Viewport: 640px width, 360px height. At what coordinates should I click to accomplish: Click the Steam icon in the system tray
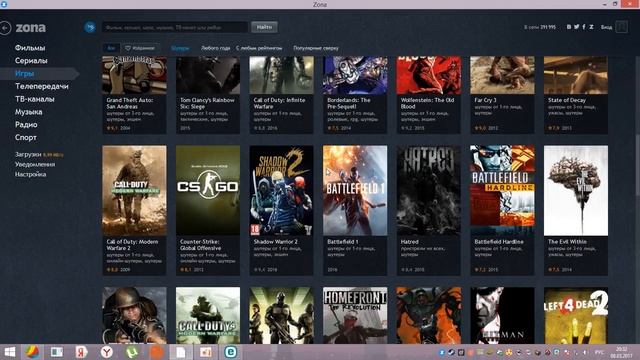coord(451,352)
